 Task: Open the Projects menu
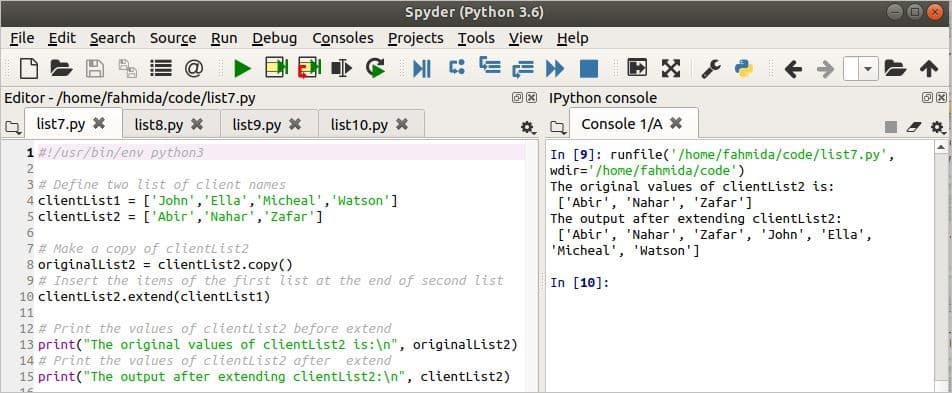click(x=416, y=38)
